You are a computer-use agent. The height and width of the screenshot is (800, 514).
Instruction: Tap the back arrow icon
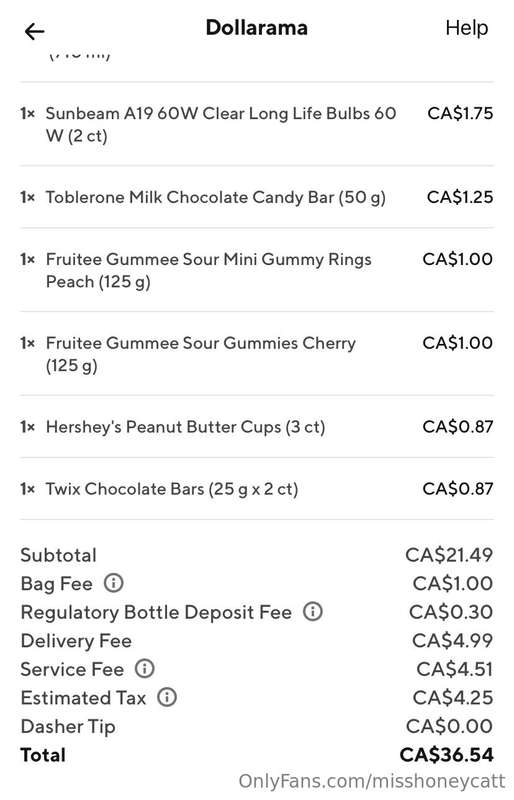tap(35, 32)
